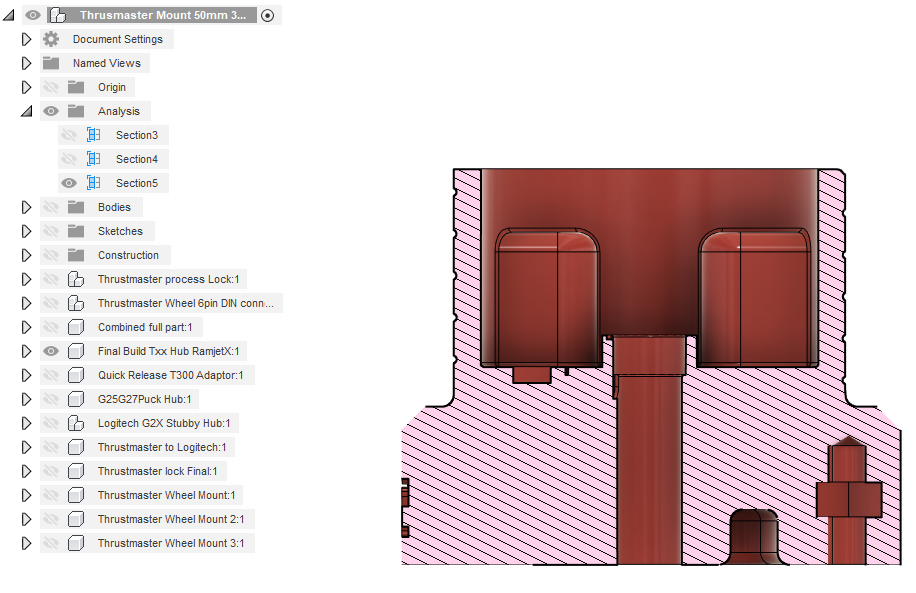
Task: Expand the Bodies folder
Action: tap(26, 207)
